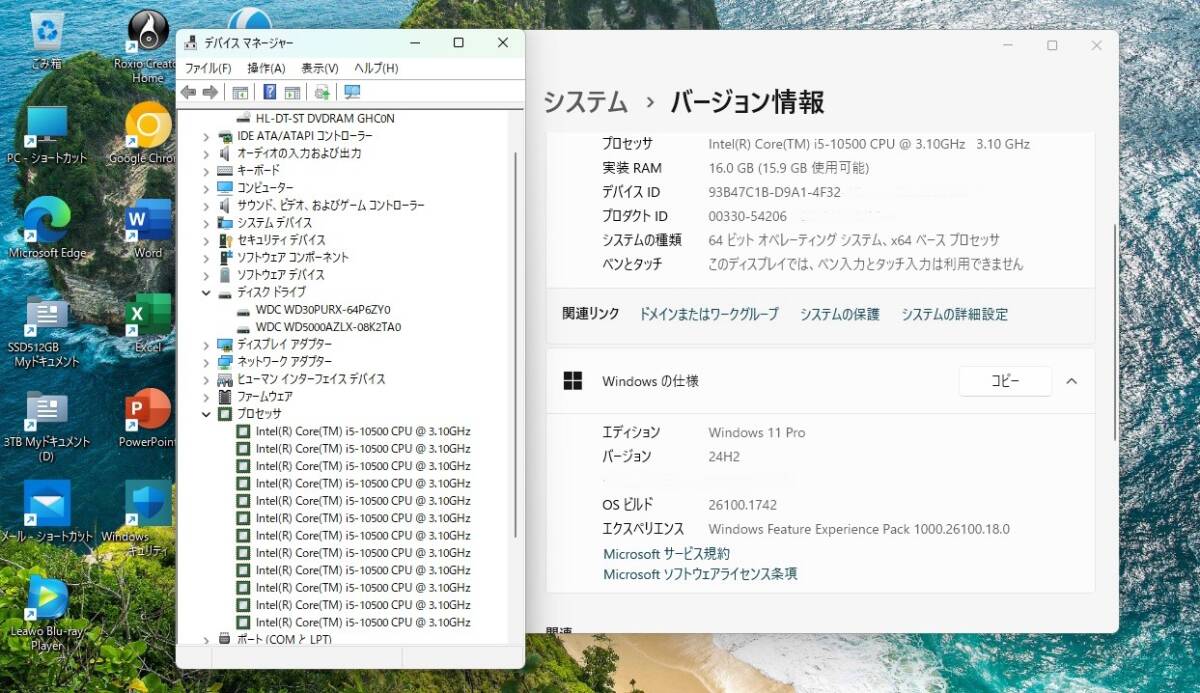1200x693 pixels.
Task: Expand the ディスプレイ アダプター node
Action: [x=206, y=344]
